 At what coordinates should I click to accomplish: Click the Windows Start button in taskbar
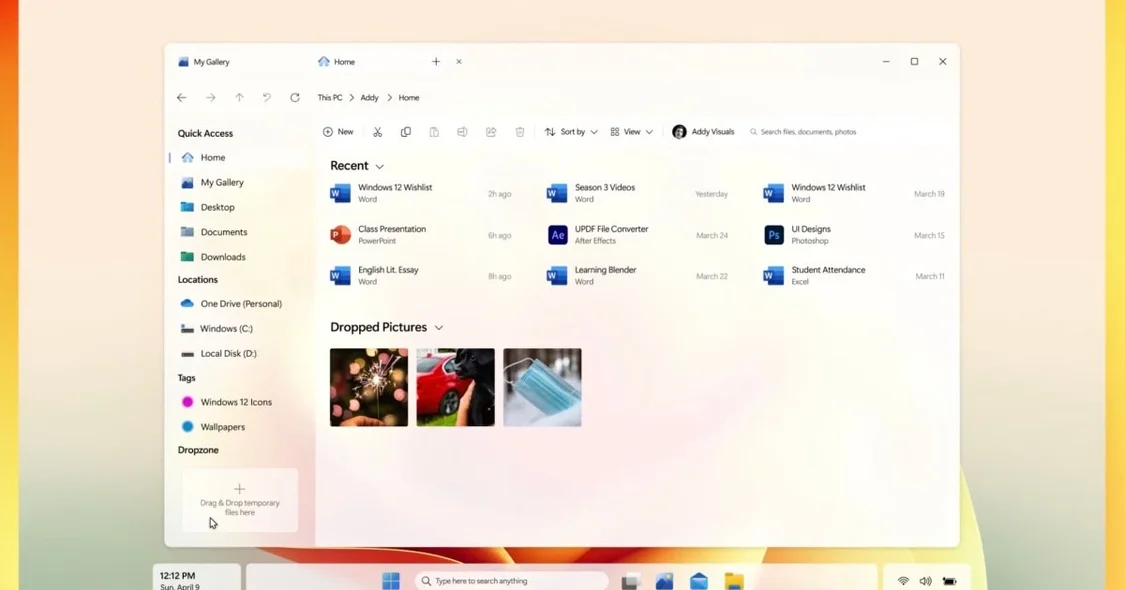tap(391, 581)
